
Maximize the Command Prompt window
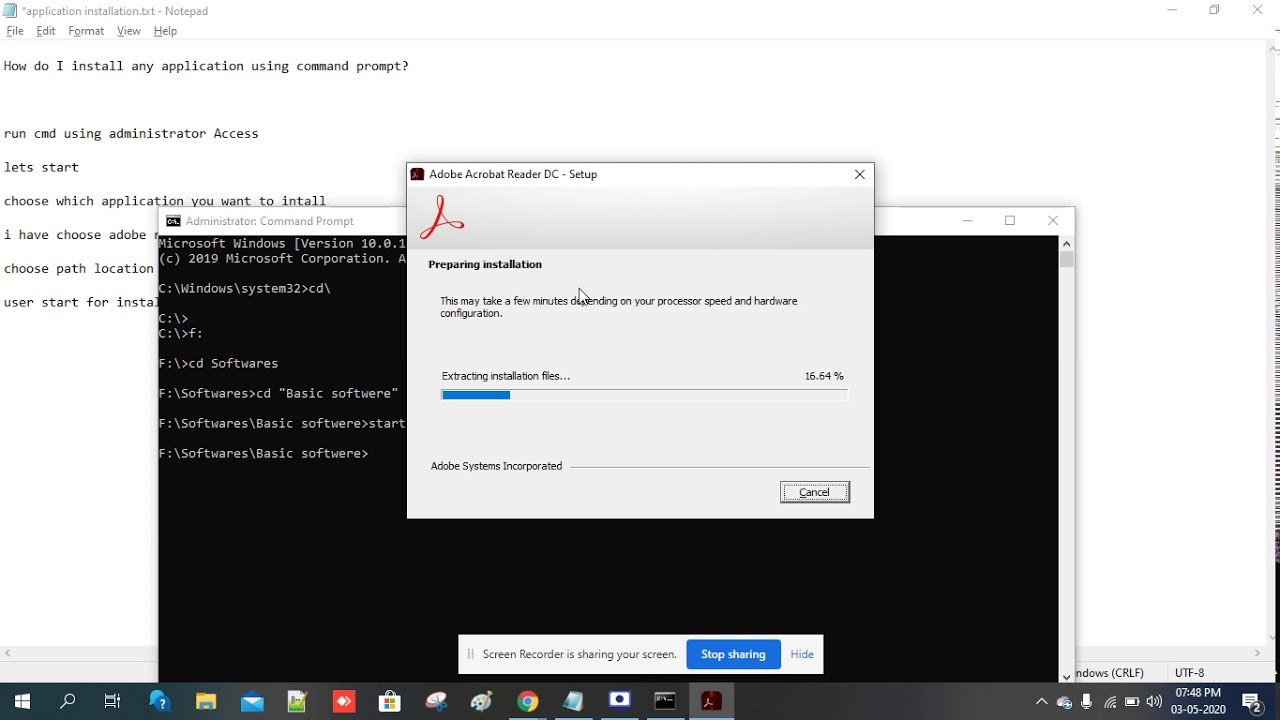1010,221
